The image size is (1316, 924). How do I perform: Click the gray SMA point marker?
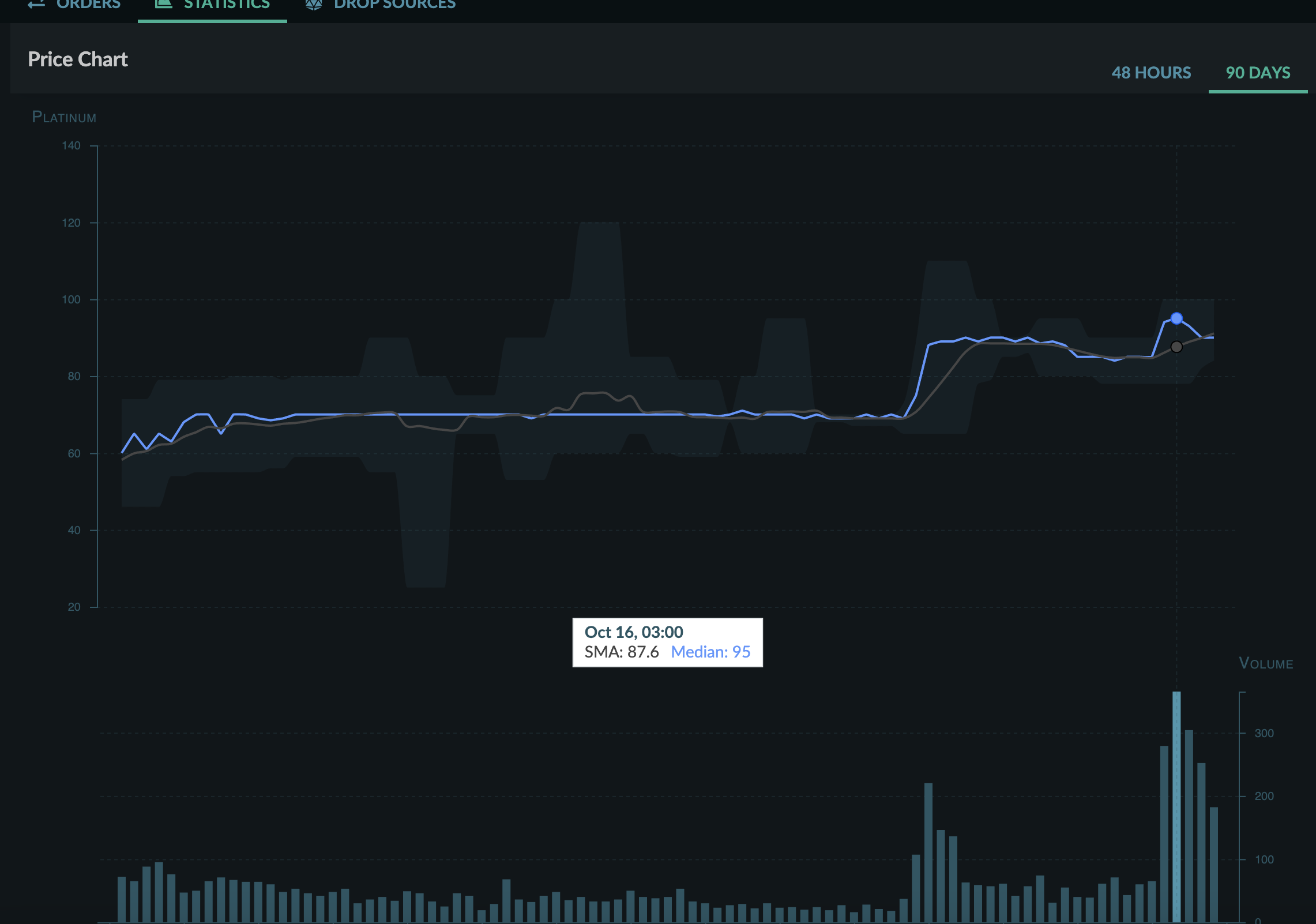tap(1176, 347)
